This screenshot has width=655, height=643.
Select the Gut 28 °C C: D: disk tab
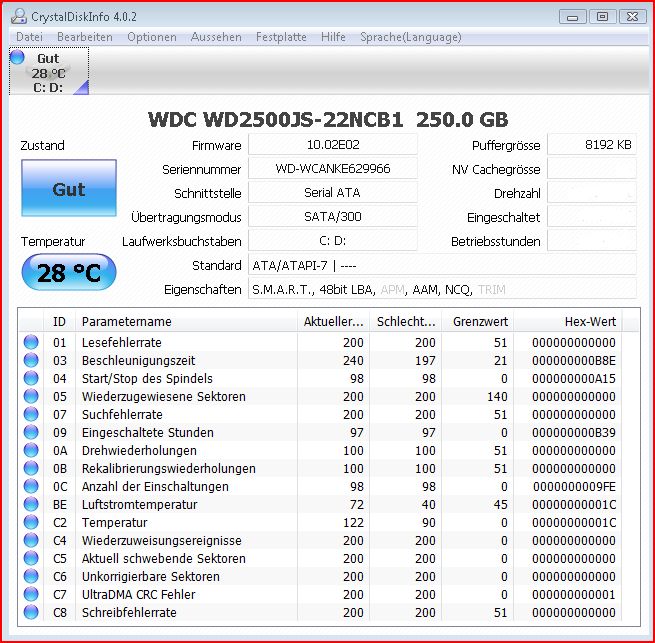coord(49,71)
